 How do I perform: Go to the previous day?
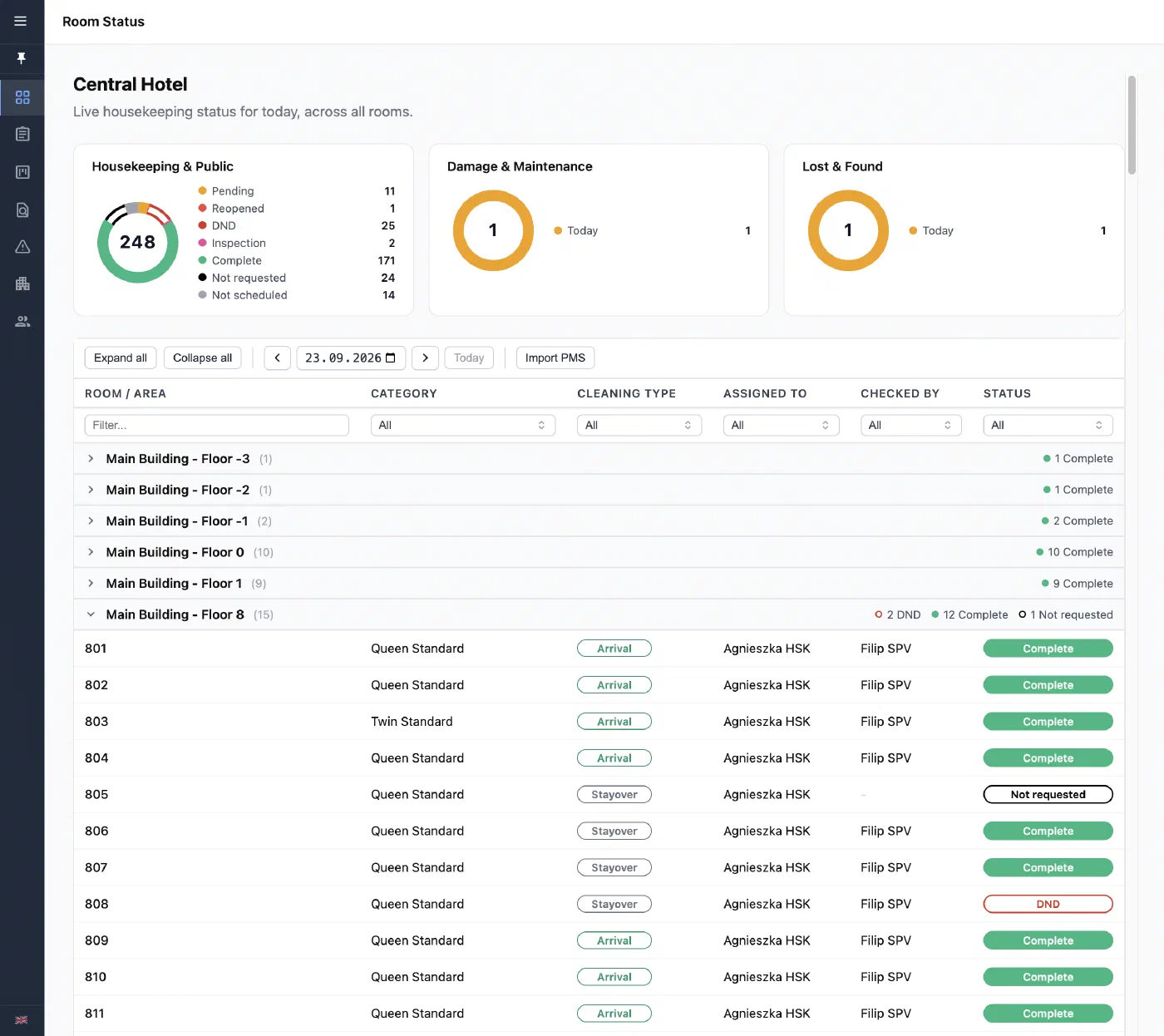[278, 358]
